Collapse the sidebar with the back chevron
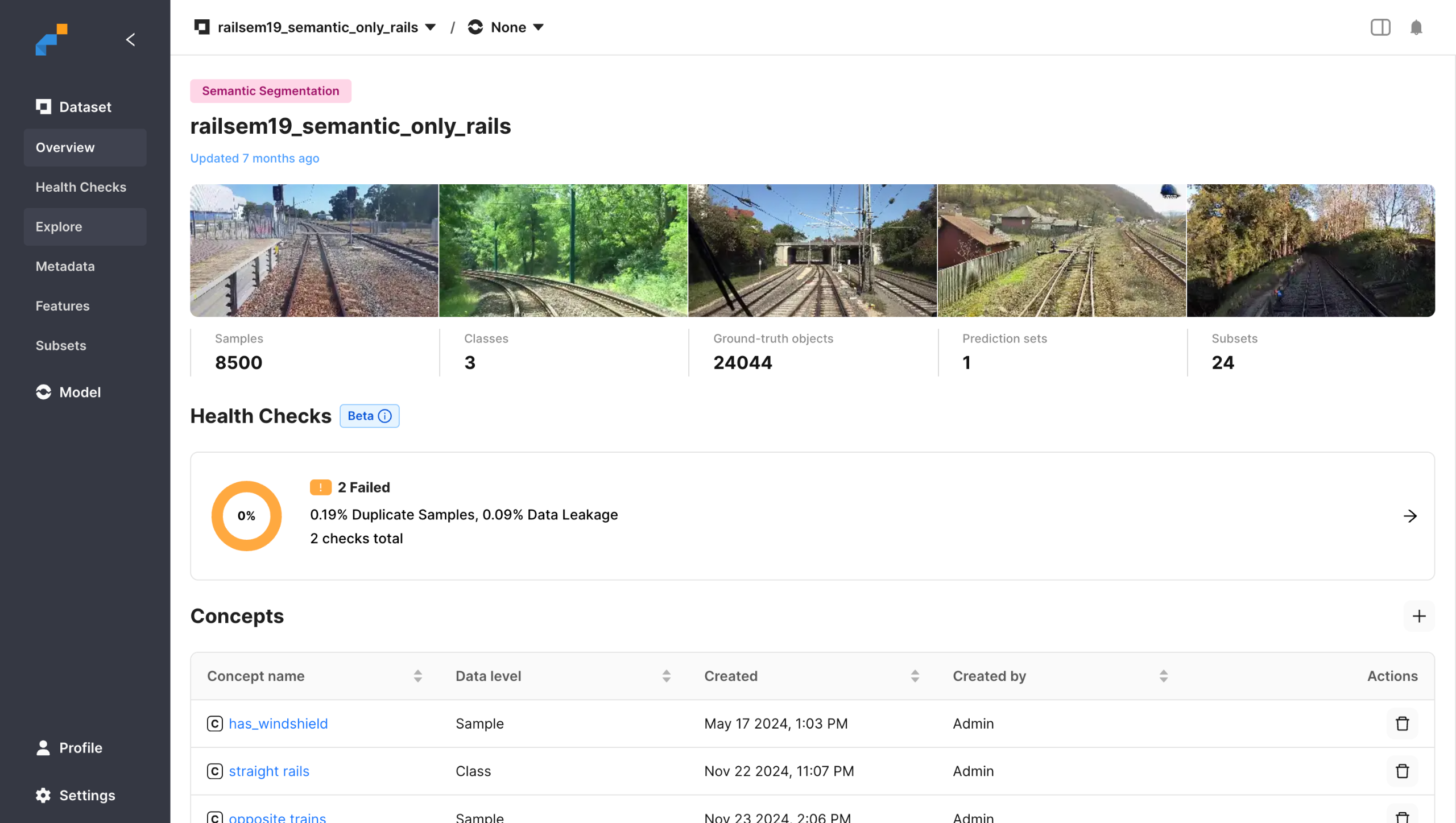Screen dimensions: 1456x823 click(x=130, y=39)
